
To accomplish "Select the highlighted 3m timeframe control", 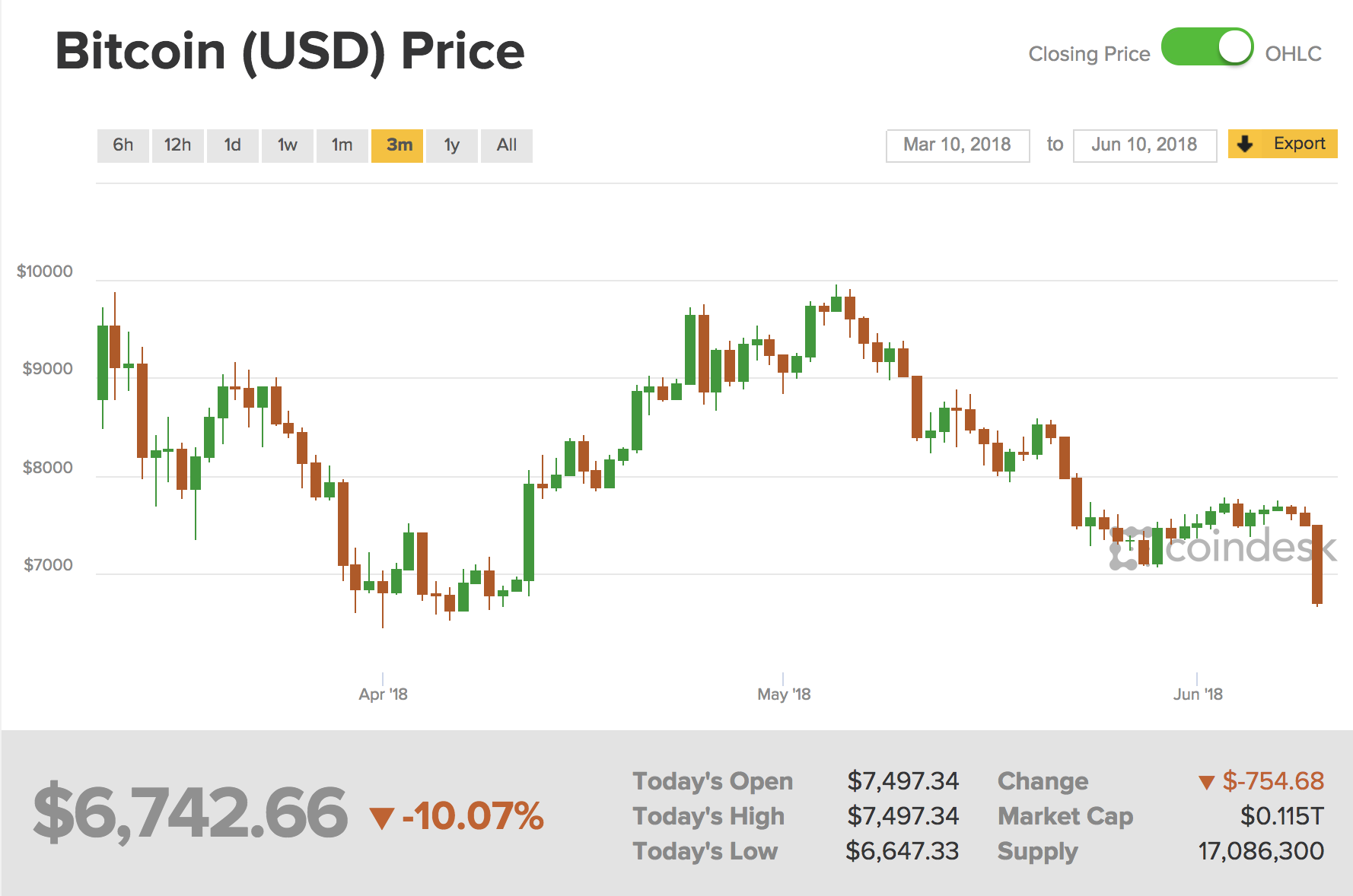I will (396, 145).
